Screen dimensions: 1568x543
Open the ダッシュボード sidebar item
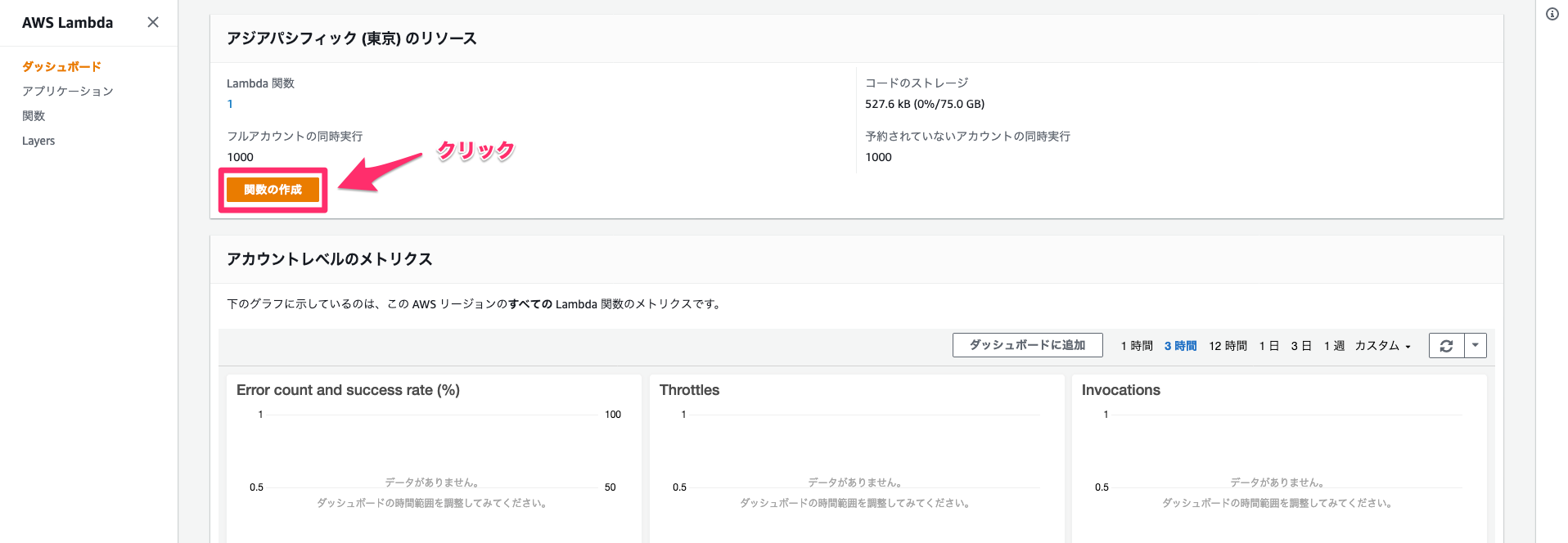pyautogui.click(x=61, y=66)
